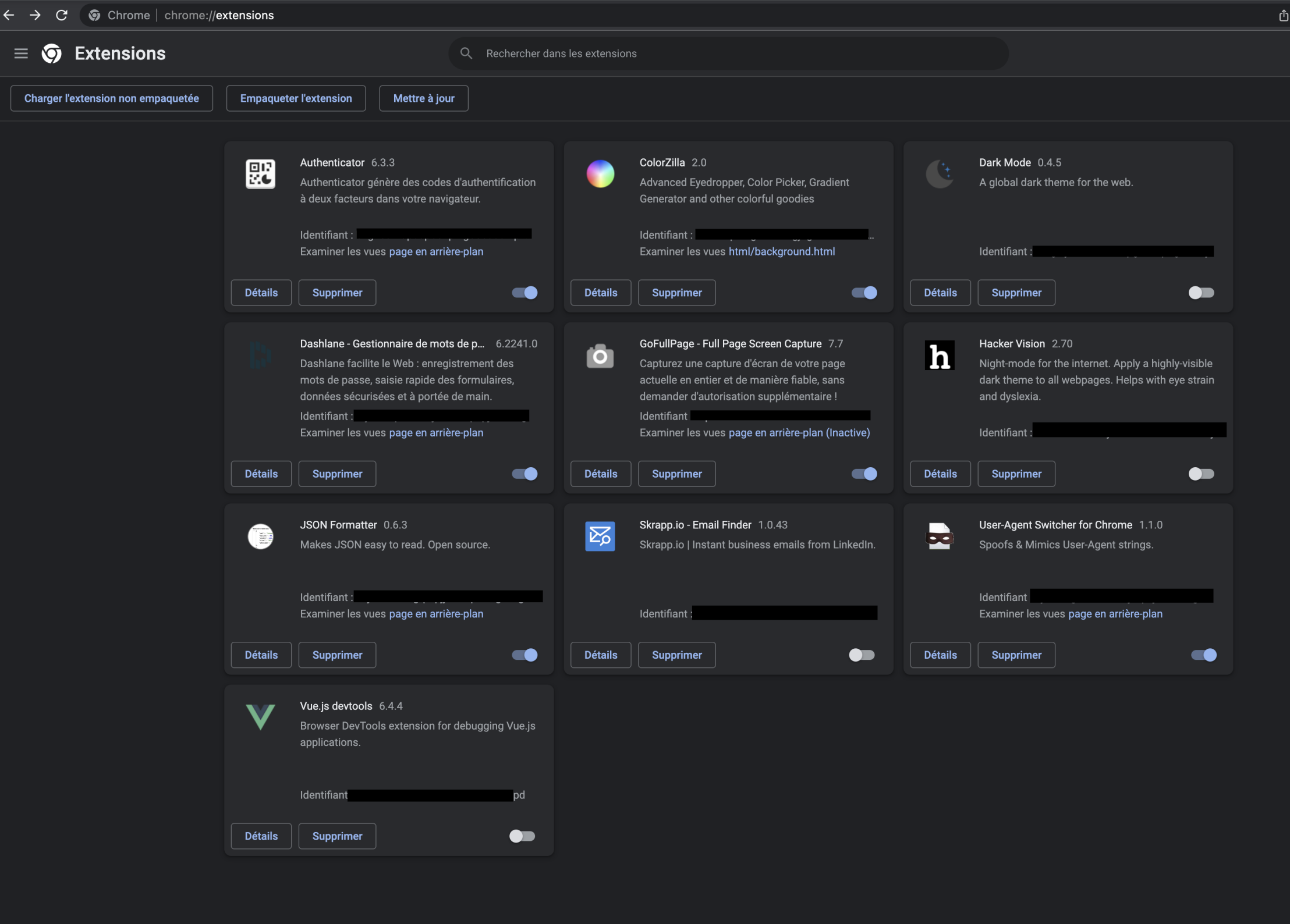
Task: Open Authenticator page en arrière-plan link
Action: point(436,251)
